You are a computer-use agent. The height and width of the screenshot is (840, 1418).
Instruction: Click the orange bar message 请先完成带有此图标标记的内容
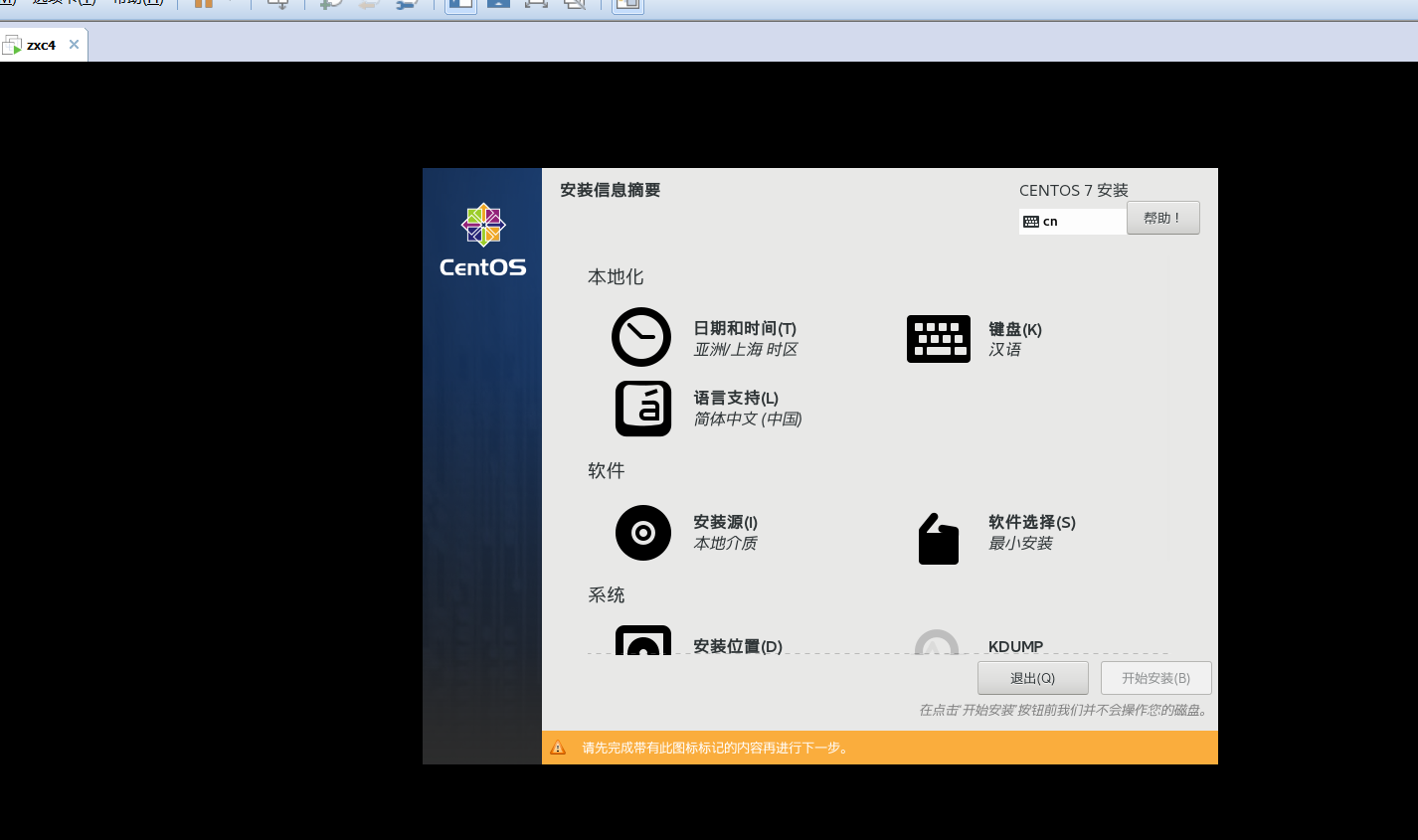click(x=715, y=748)
